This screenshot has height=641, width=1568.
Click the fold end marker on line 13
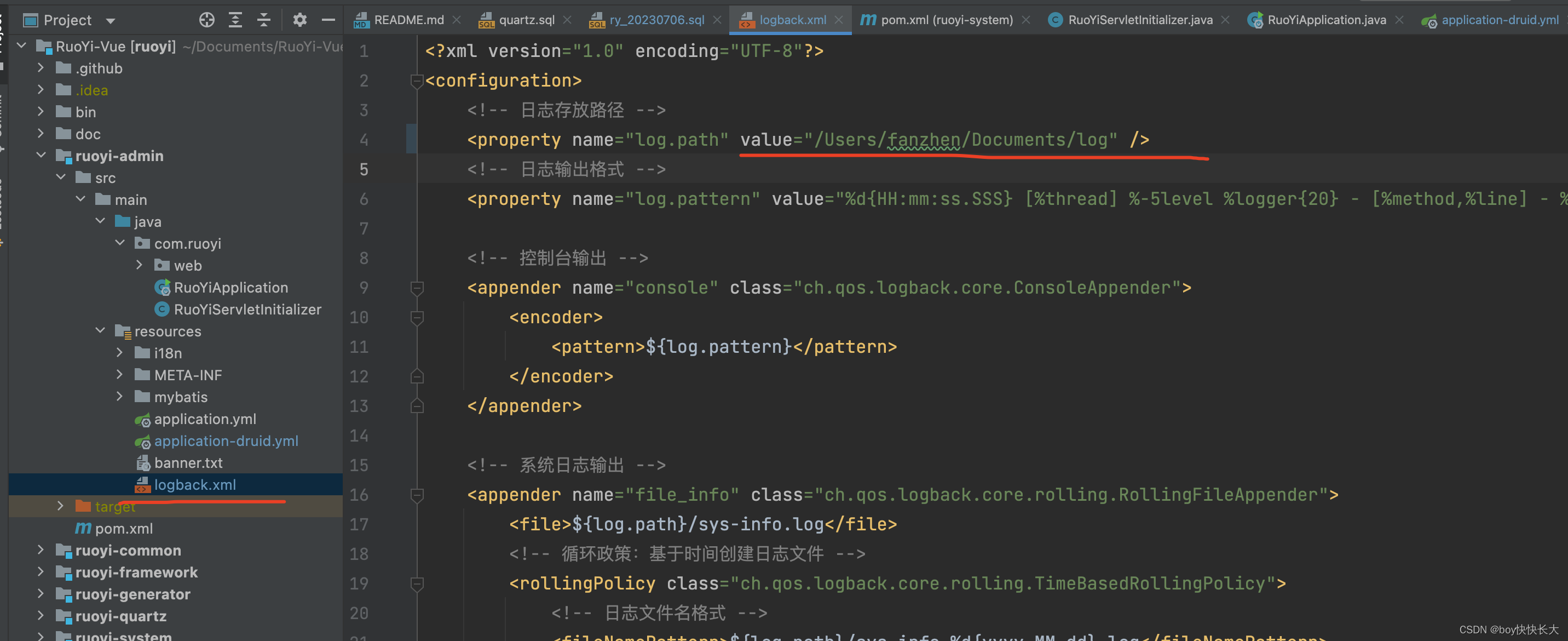[x=417, y=406]
